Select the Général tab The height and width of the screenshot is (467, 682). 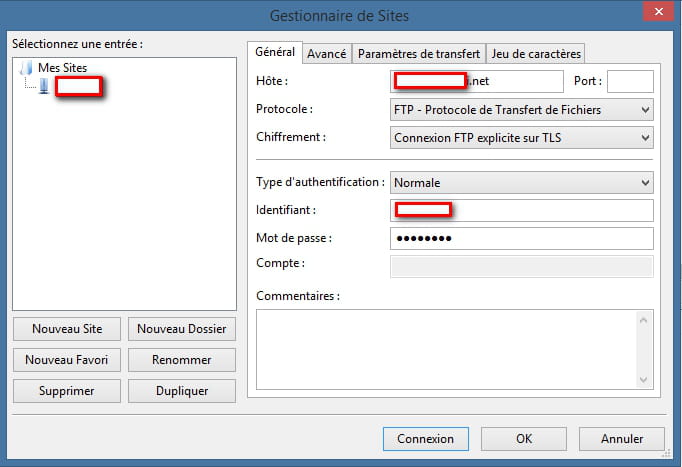click(275, 52)
